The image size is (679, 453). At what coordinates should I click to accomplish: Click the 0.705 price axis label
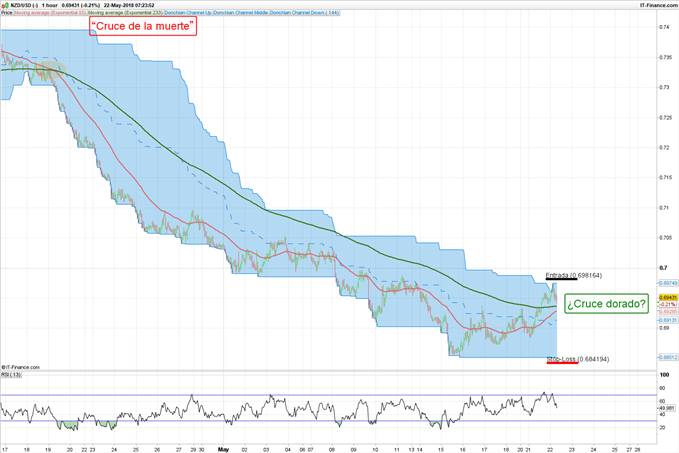tap(666, 238)
